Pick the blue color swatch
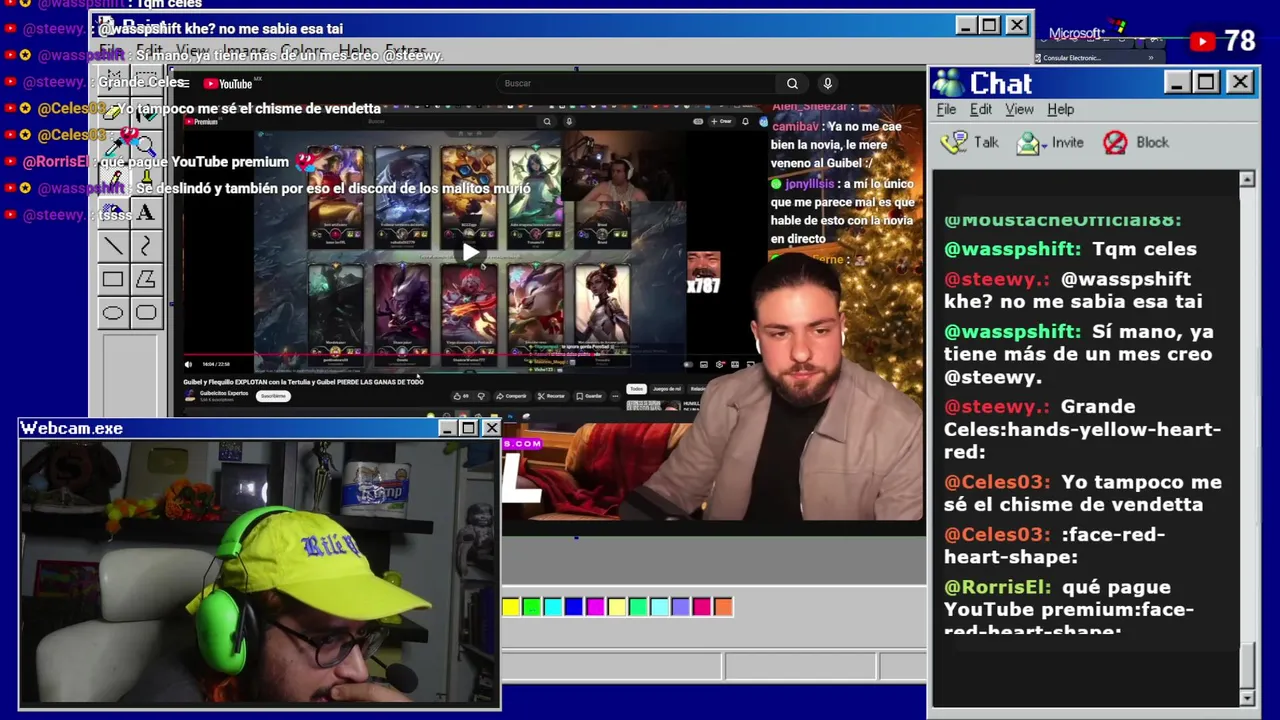The width and height of the screenshot is (1280, 720). point(573,606)
